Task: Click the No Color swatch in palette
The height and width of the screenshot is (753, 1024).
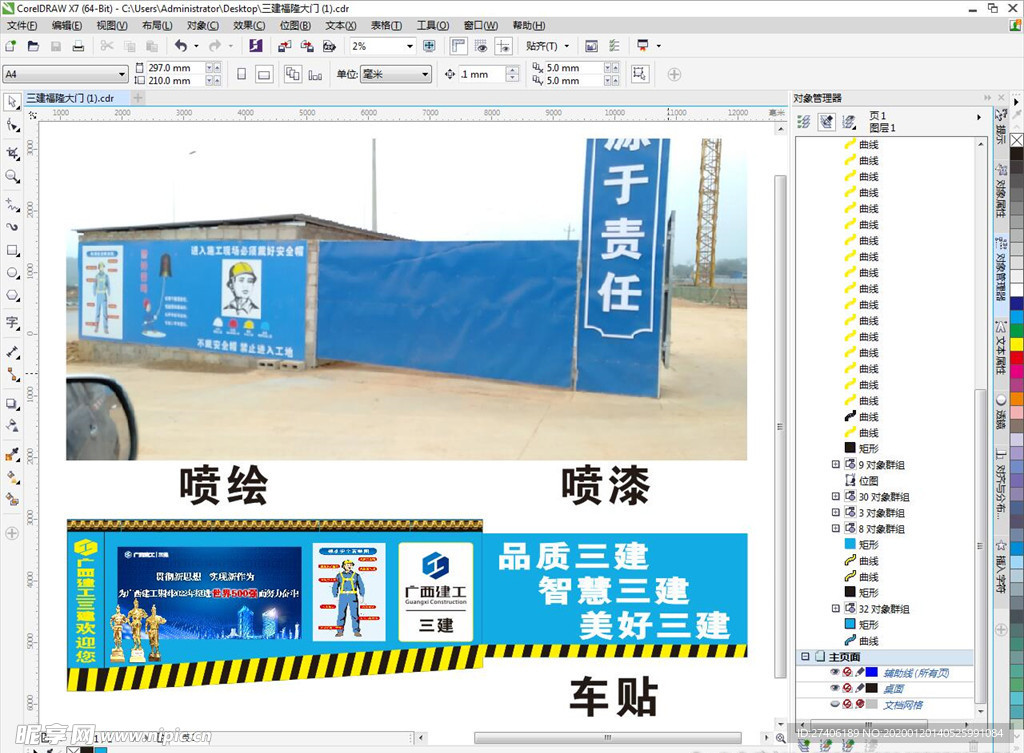Action: [x=1017, y=140]
